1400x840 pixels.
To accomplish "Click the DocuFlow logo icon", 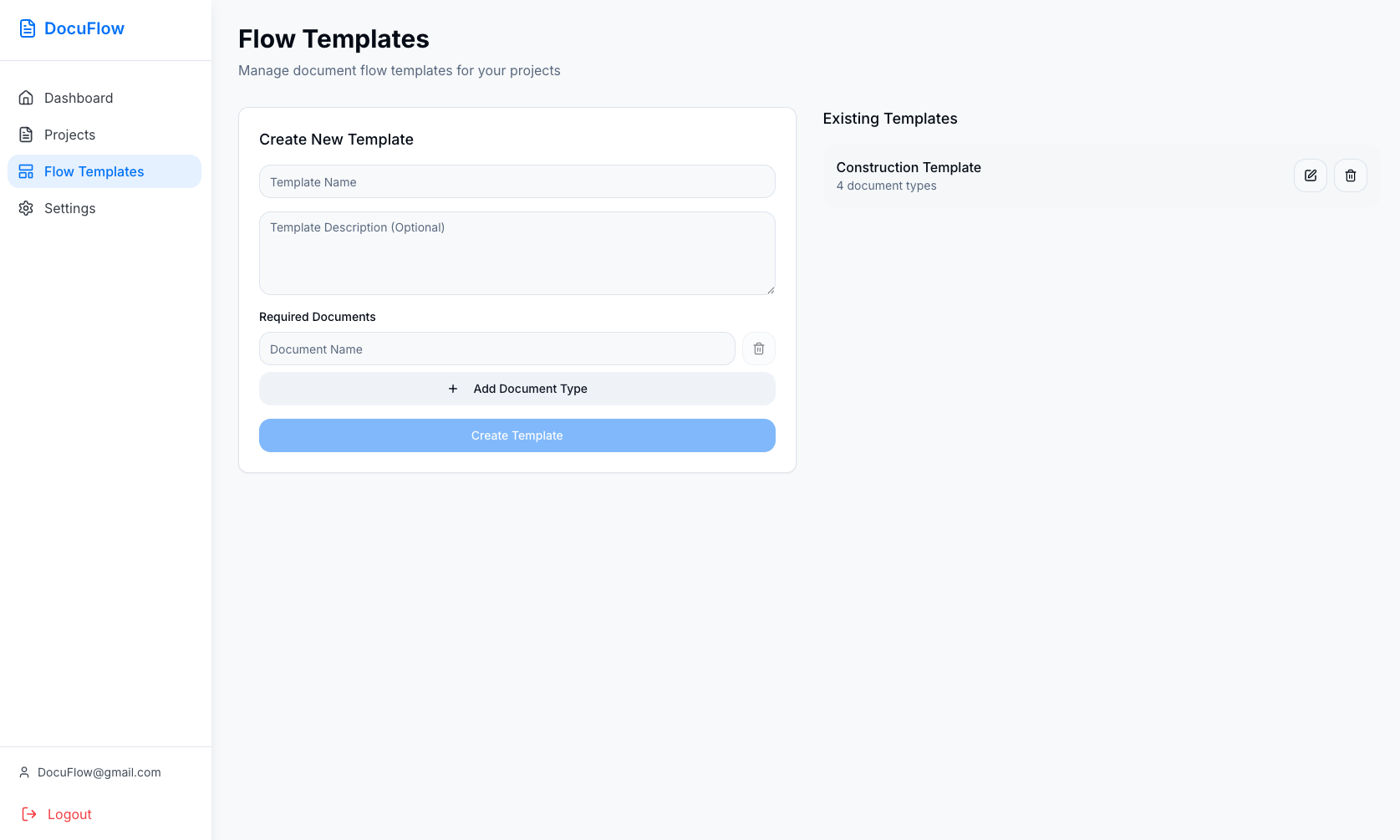I will [x=28, y=28].
